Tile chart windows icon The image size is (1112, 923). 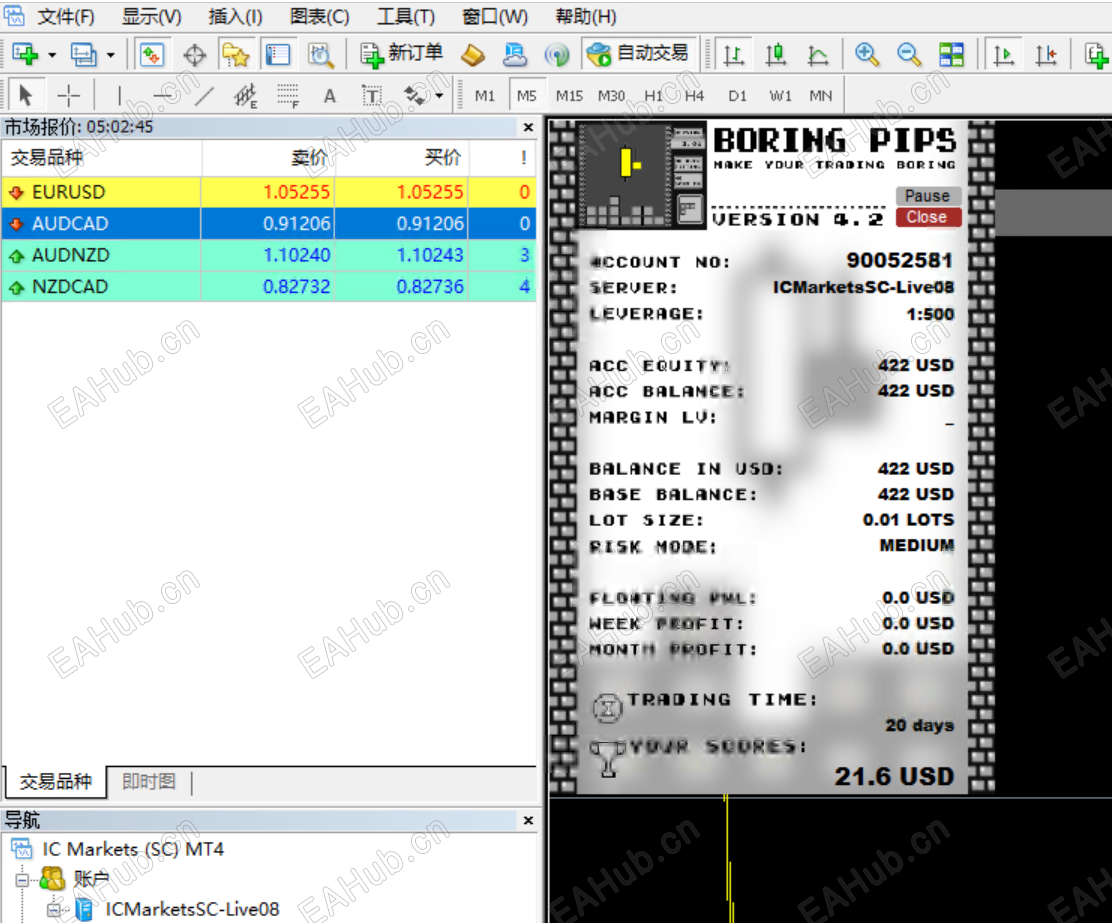pyautogui.click(x=951, y=55)
